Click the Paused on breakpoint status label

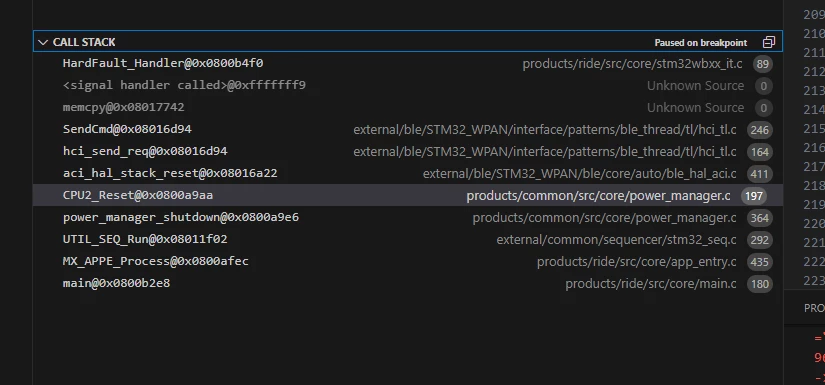700,43
